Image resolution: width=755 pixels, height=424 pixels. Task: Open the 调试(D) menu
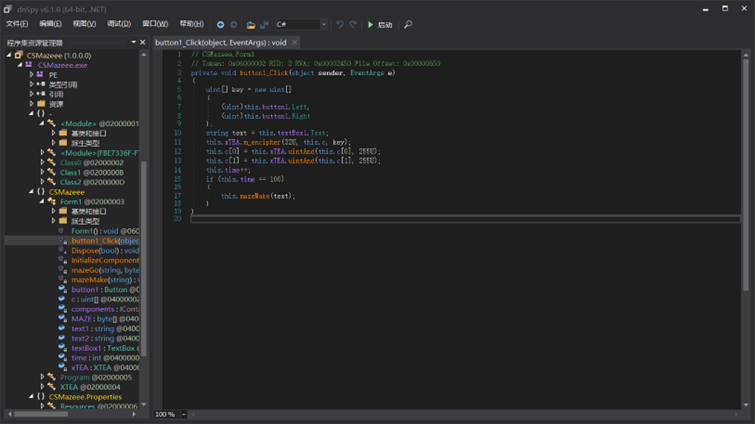point(119,24)
